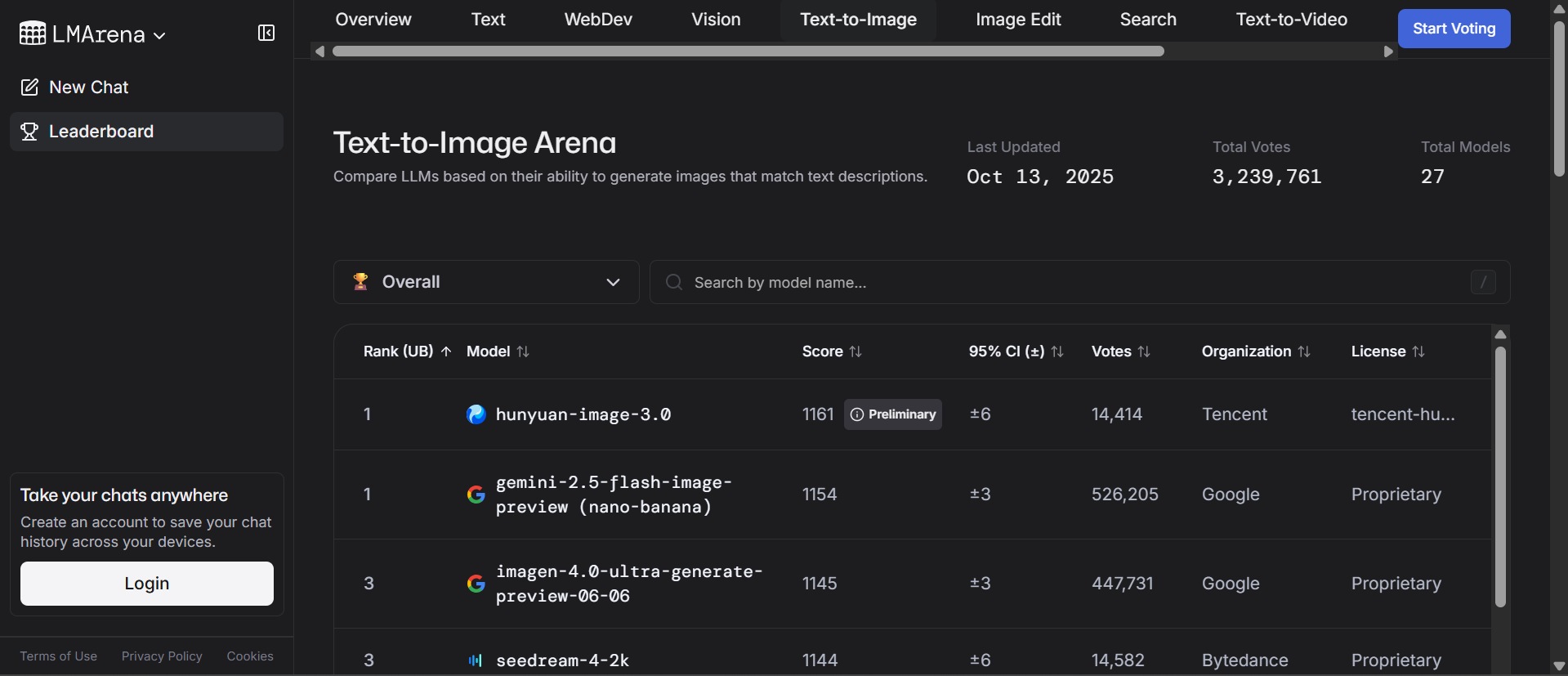Click the Total Votes value 3,239,761

[x=1266, y=177]
